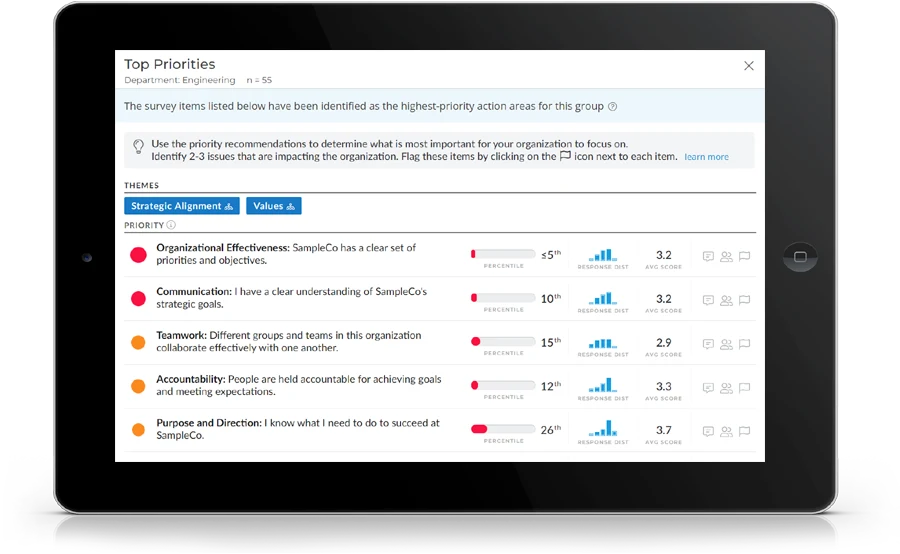This screenshot has height=554, width=900.
Task: Open Teamwork response distribution chart
Action: coord(601,342)
